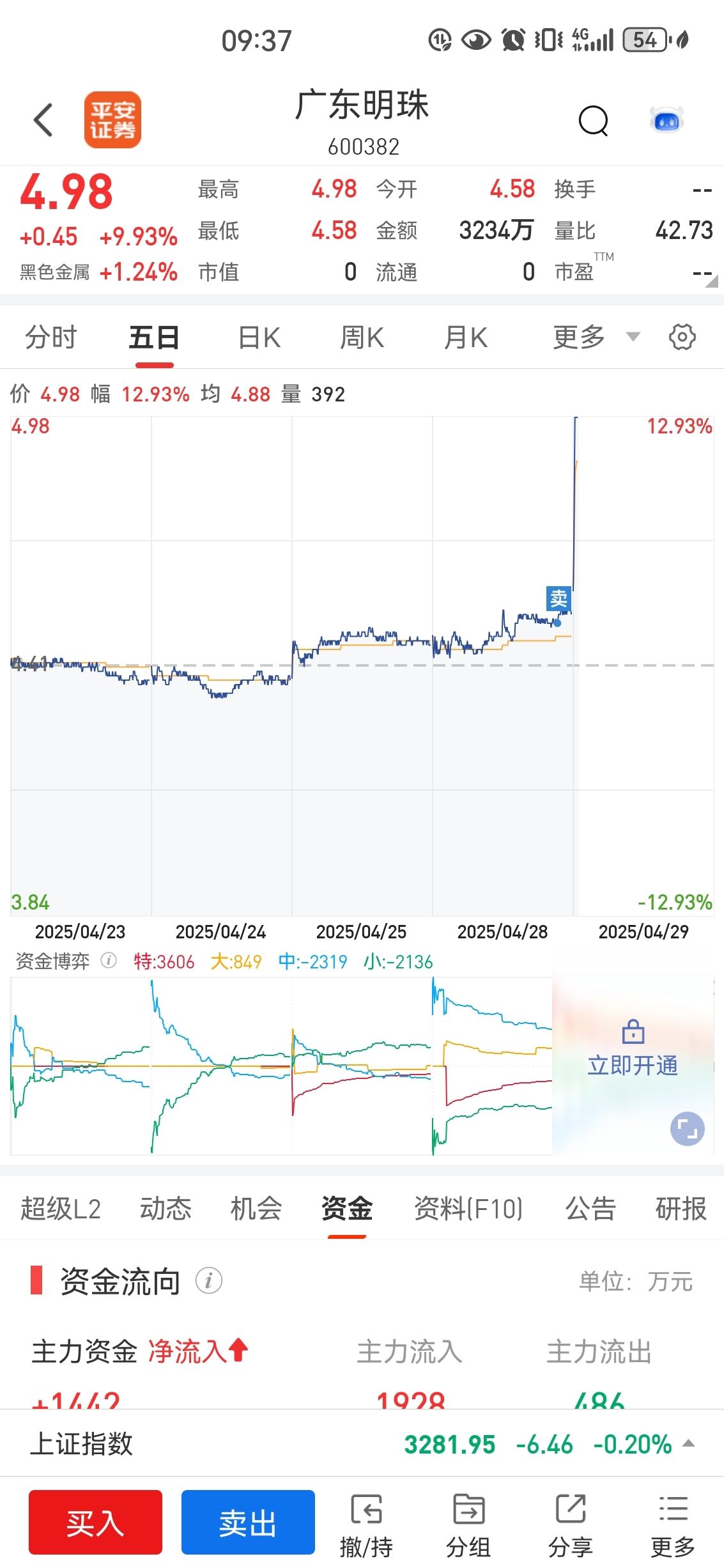Screen dimensions: 724x1568
Task: Open the robot assistant icon
Action: coord(666,120)
